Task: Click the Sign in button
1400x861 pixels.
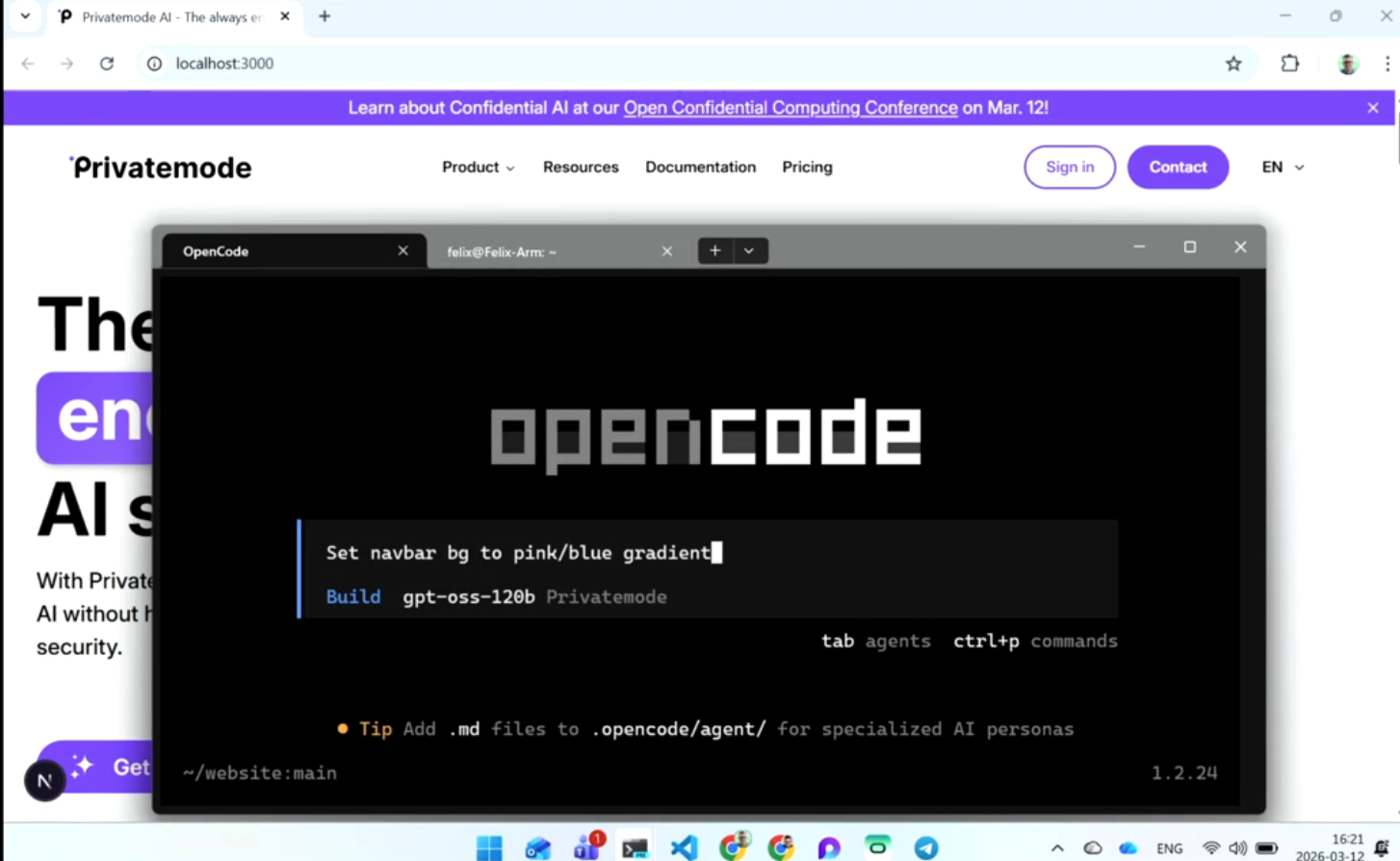Action: [x=1069, y=167]
